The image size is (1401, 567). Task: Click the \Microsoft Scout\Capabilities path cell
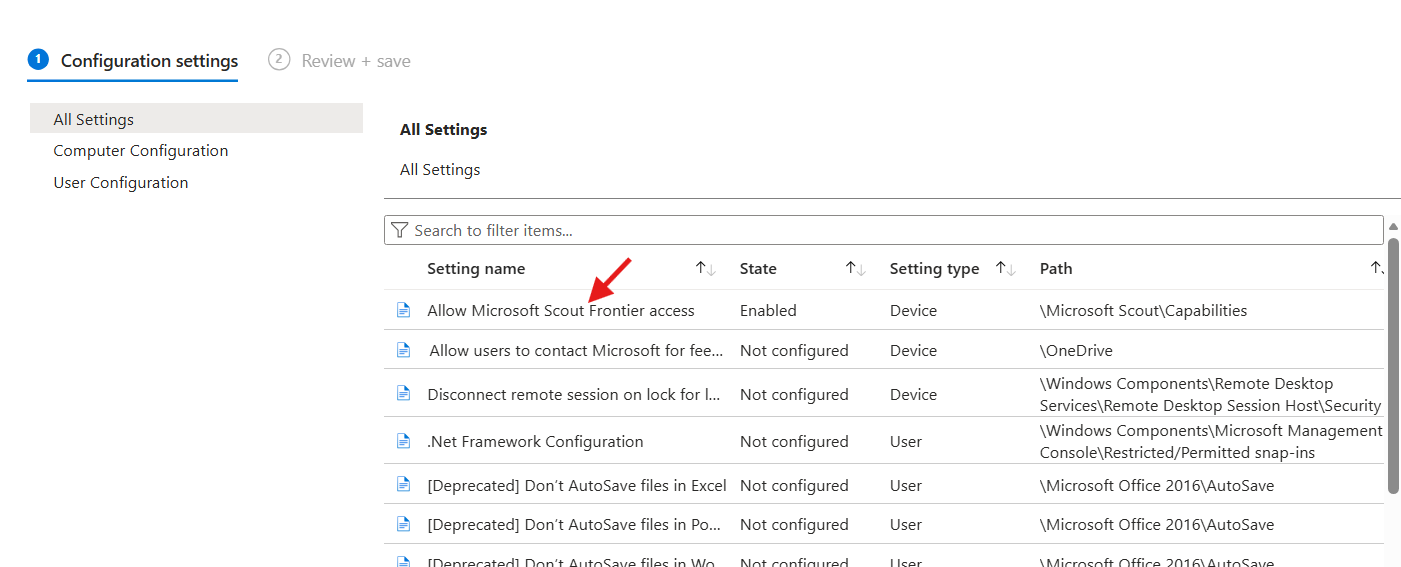[x=1144, y=310]
